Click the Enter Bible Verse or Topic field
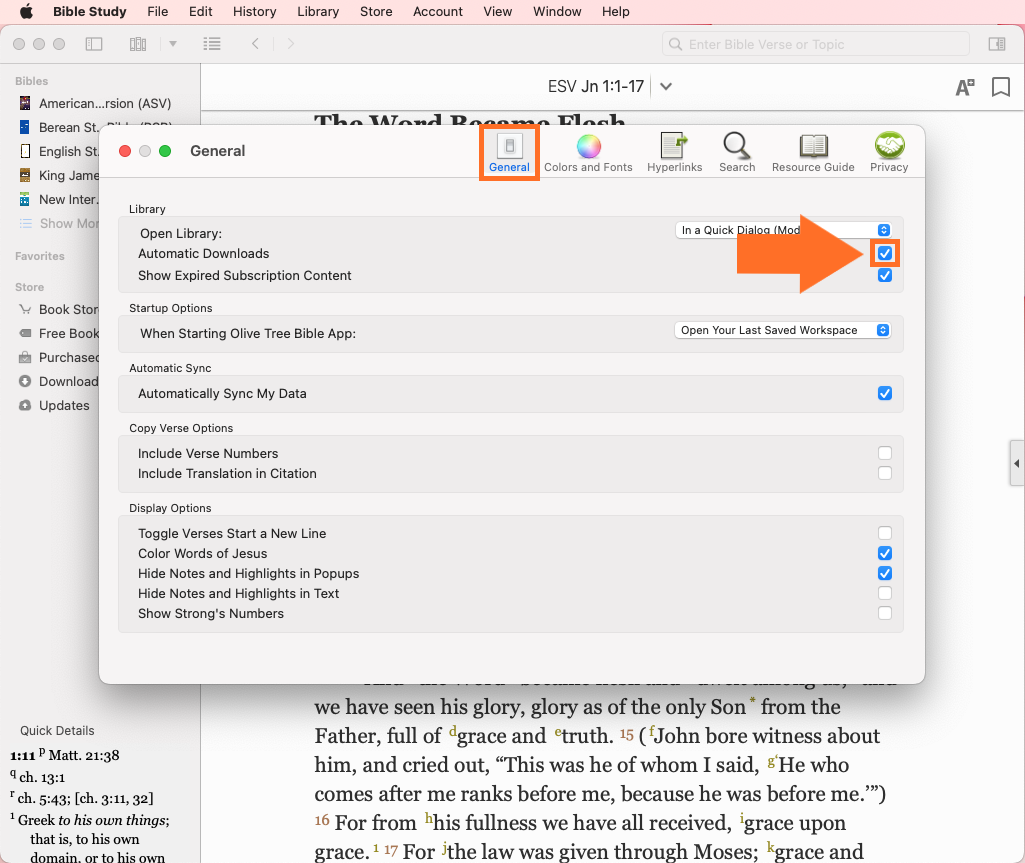 coord(815,44)
